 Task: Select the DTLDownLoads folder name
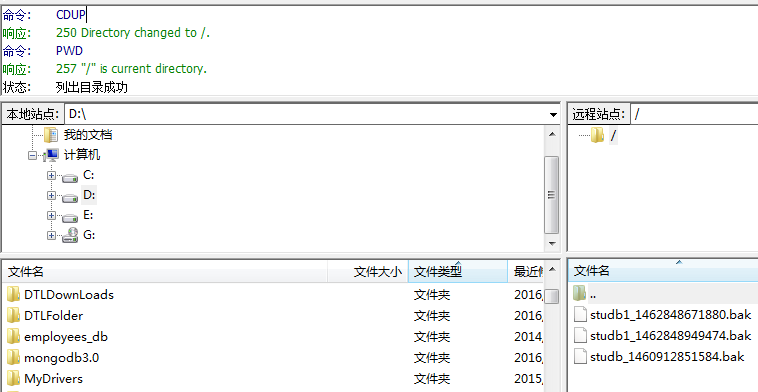point(69,295)
